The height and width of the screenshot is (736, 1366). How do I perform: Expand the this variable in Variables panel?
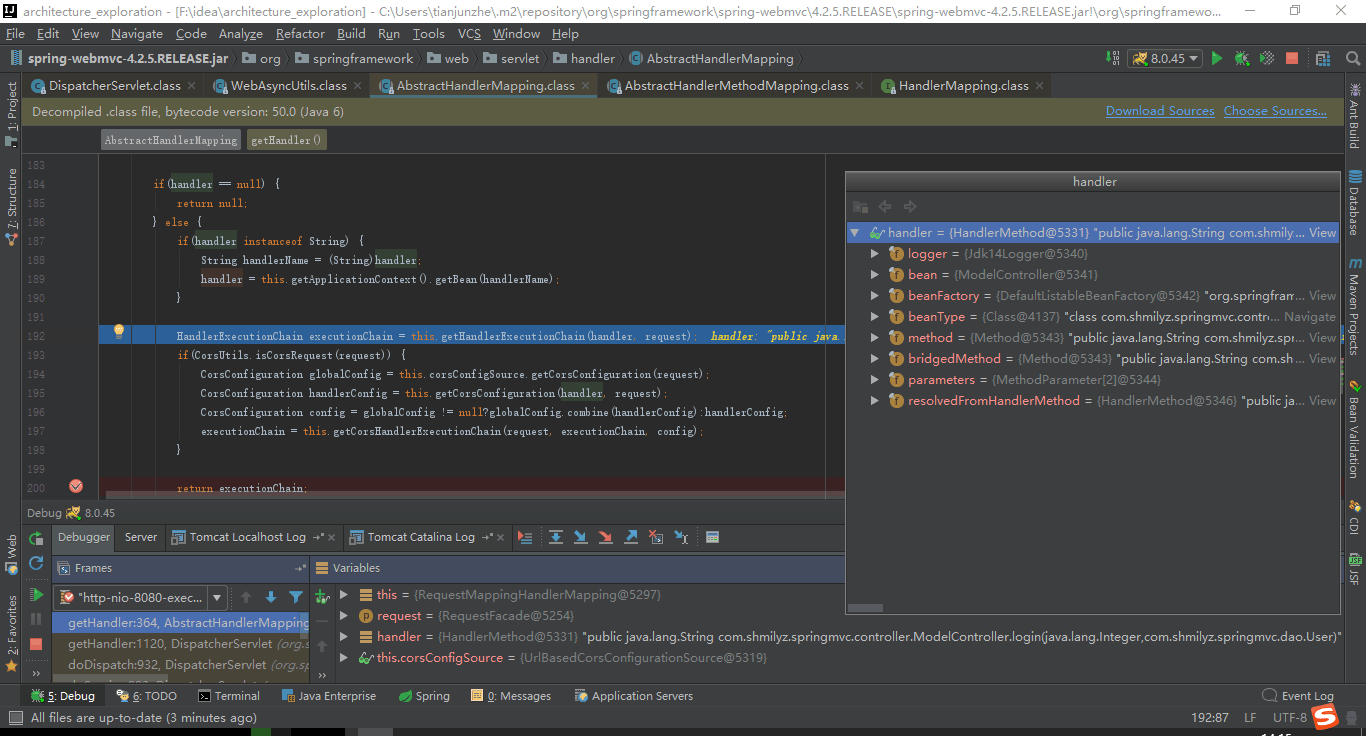(344, 594)
